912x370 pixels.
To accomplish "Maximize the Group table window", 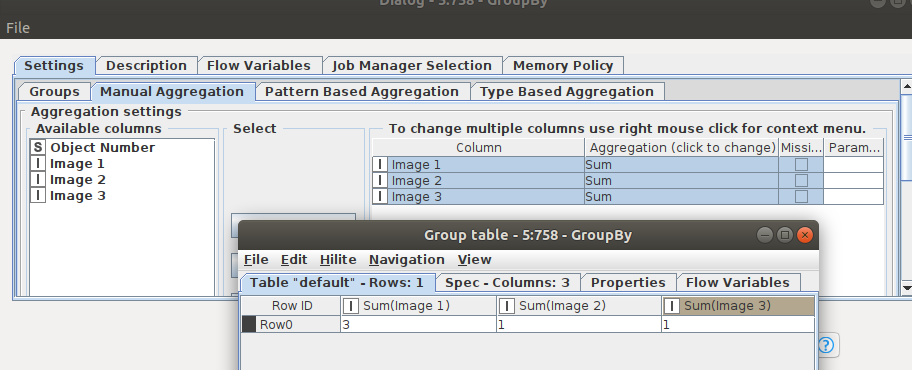I will [785, 235].
